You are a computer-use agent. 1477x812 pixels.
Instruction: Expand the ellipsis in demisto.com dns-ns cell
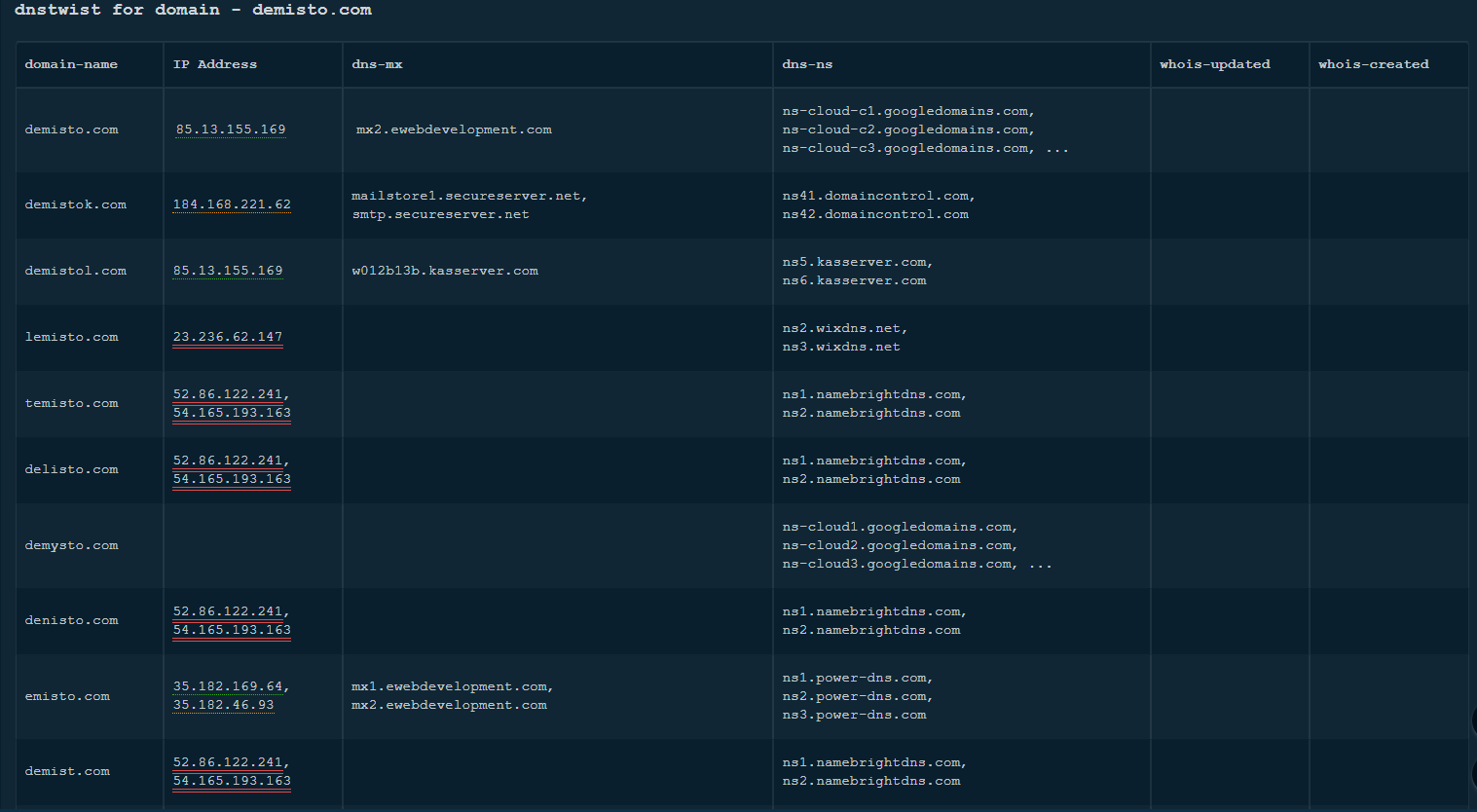click(1057, 149)
